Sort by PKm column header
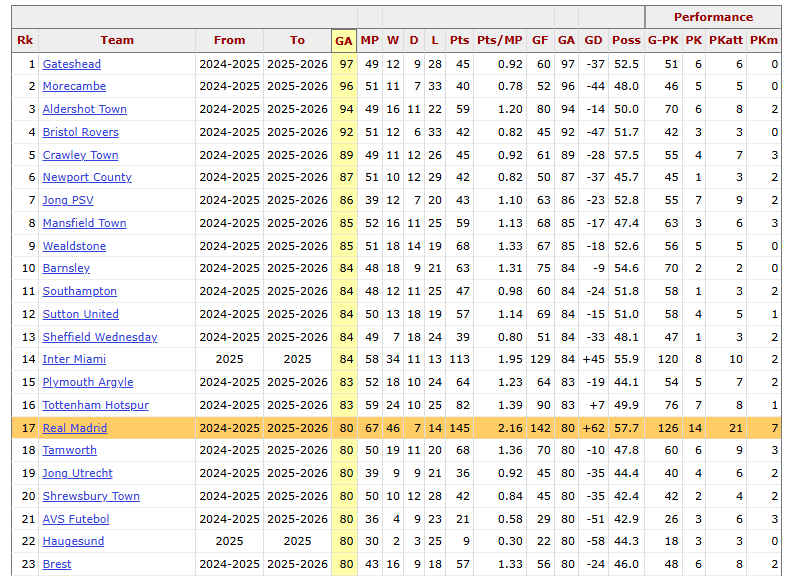The image size is (789, 576). [764, 40]
